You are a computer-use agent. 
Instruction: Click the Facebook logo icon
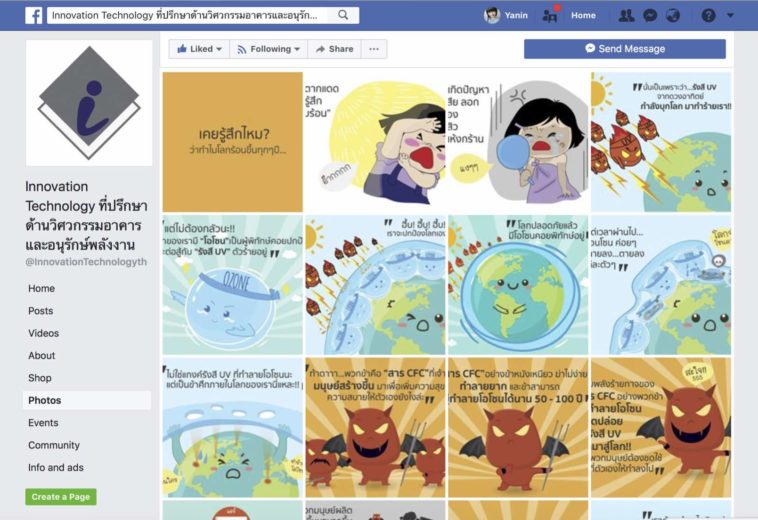[34, 15]
